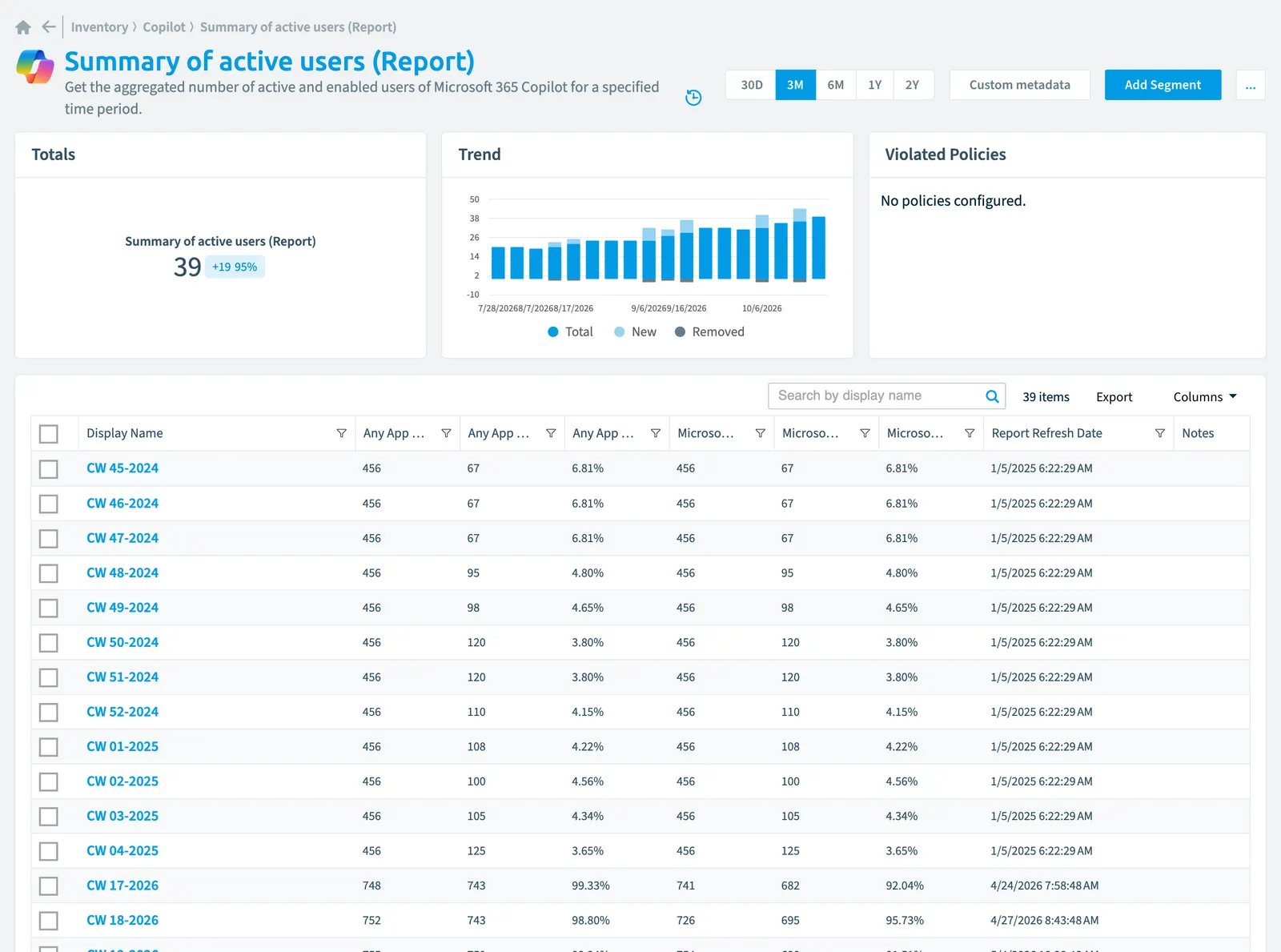Click the Copilot logo icon
This screenshot has width=1281, height=952.
(x=35, y=66)
